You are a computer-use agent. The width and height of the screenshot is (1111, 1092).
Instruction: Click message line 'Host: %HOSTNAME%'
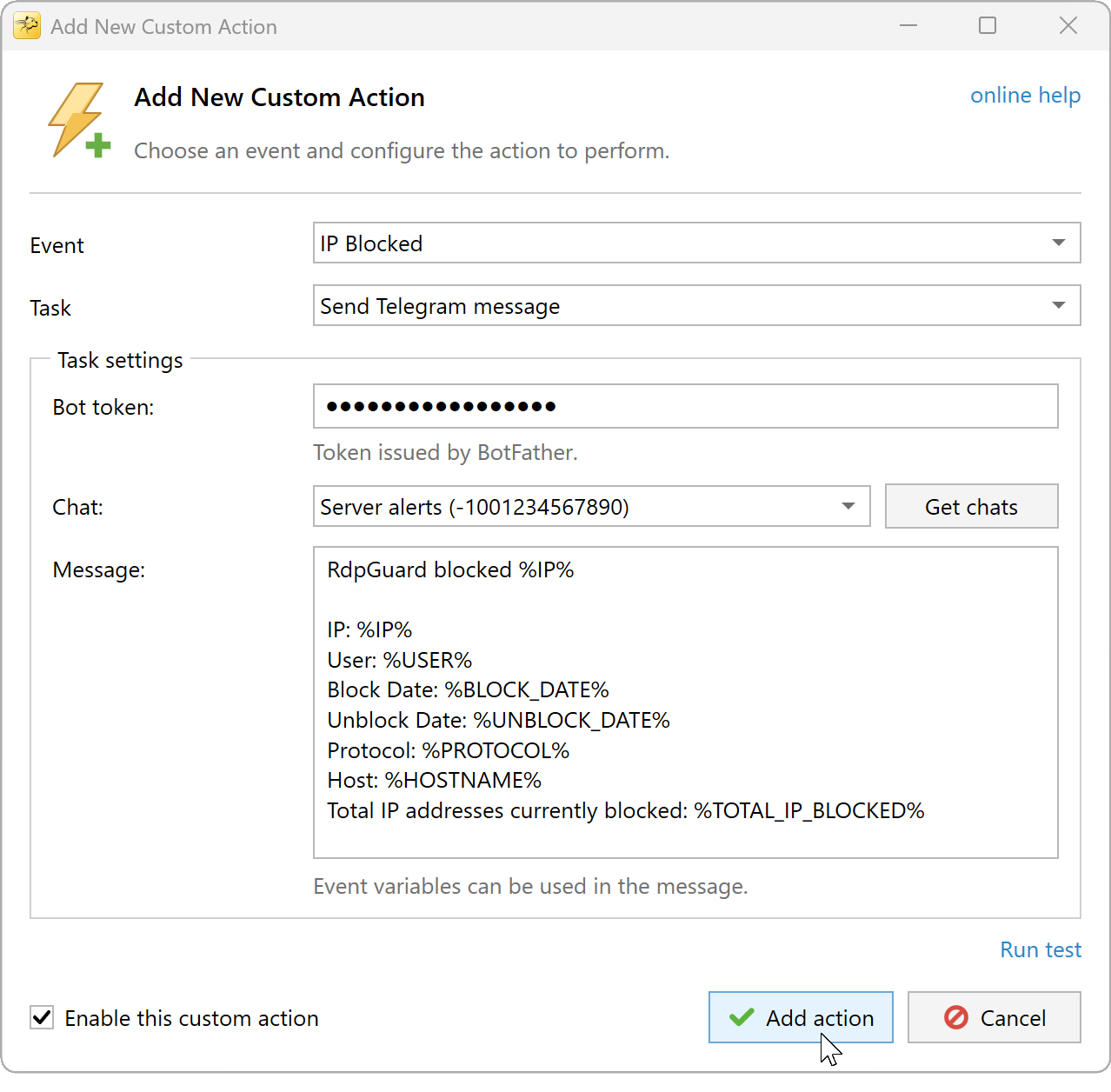pos(434,780)
